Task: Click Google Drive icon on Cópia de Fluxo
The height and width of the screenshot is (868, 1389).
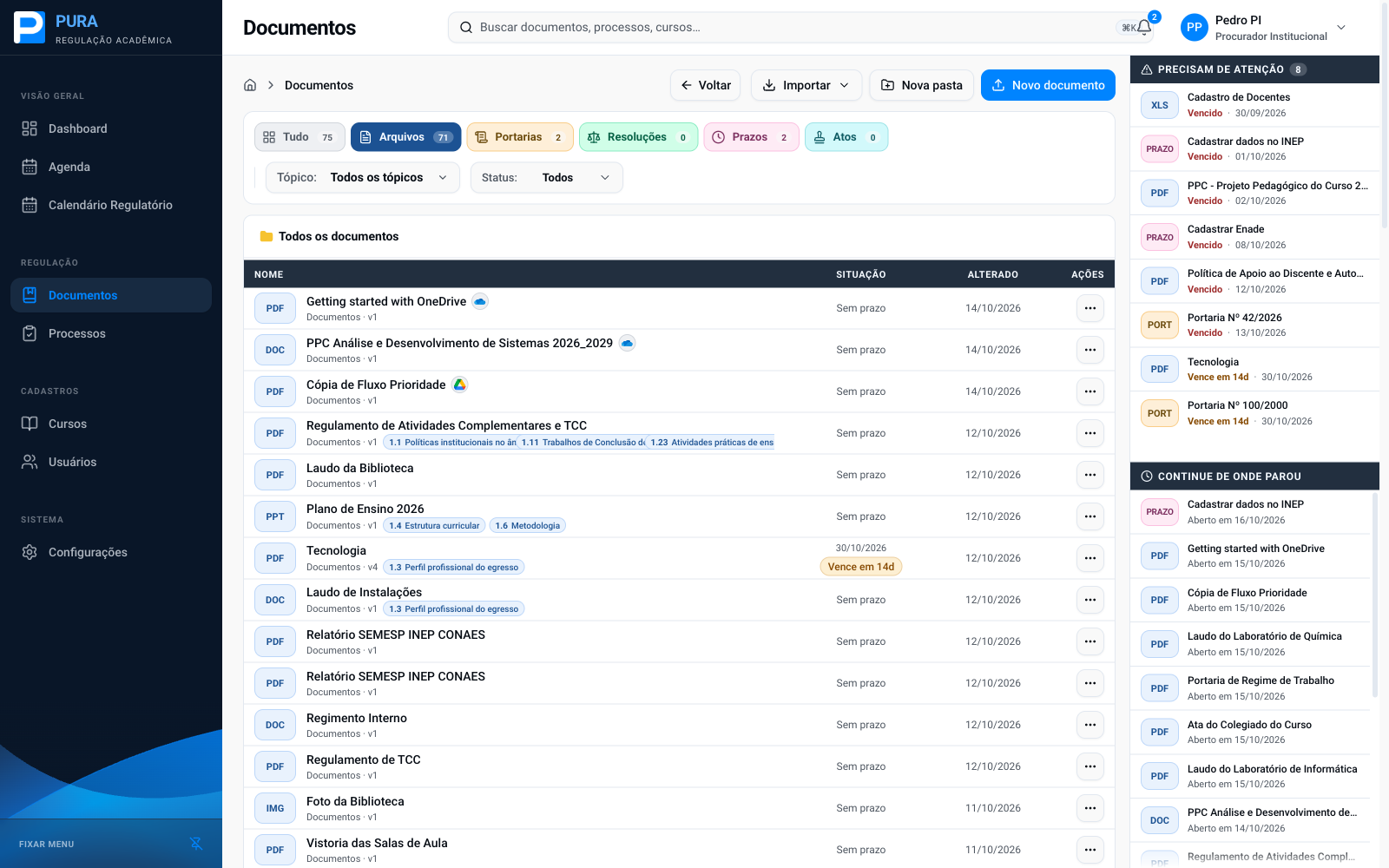Action: click(460, 385)
